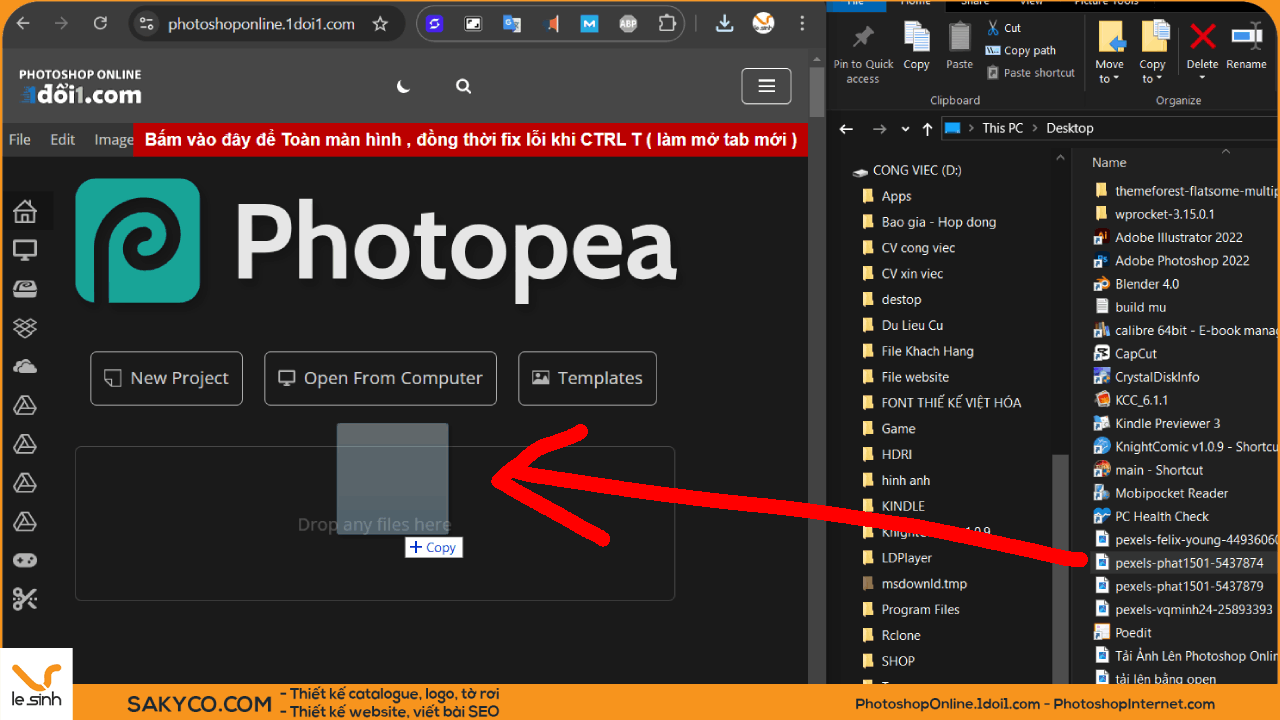Open the site search magnifier icon

[463, 87]
